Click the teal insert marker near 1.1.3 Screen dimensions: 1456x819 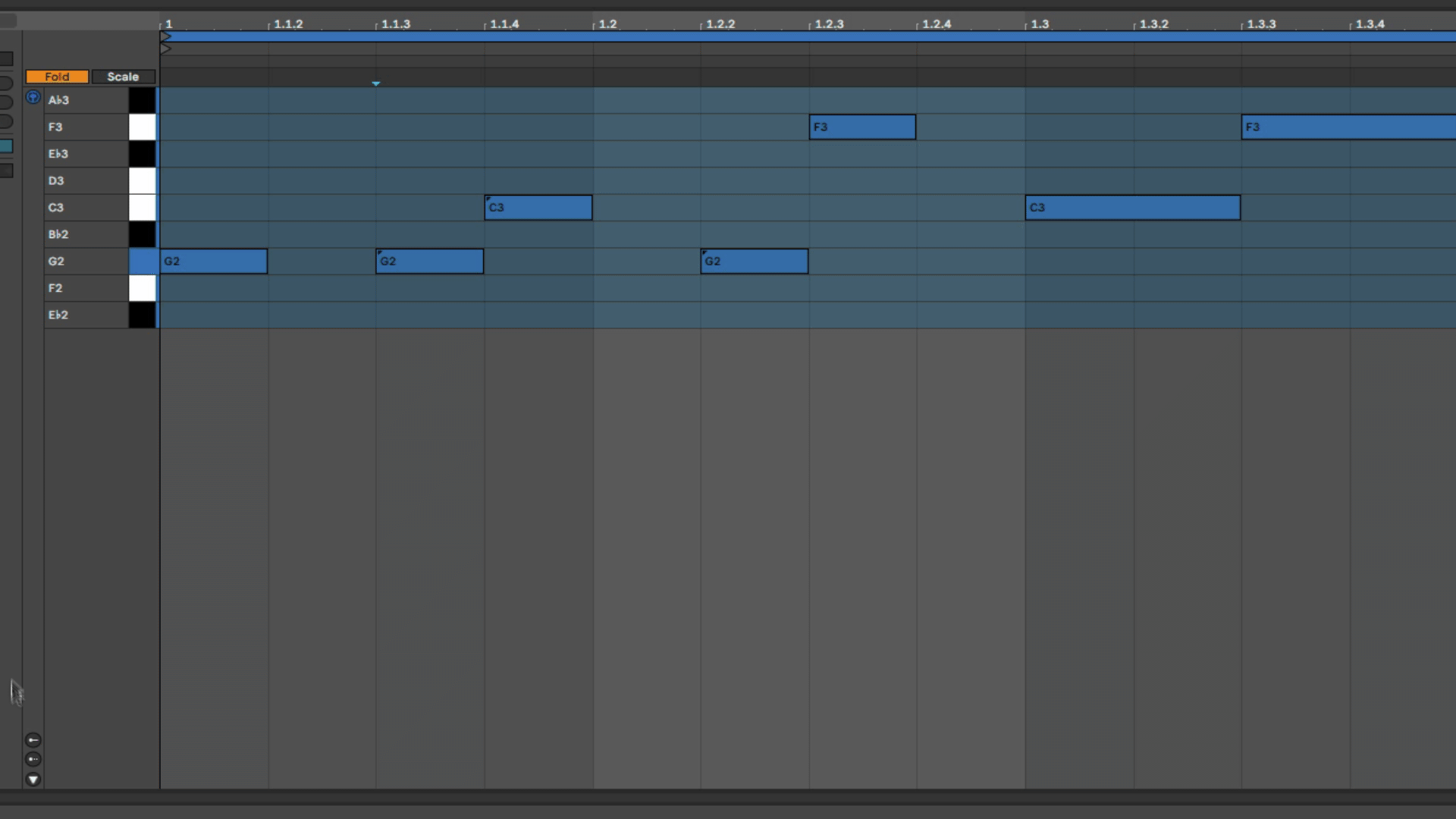point(376,83)
